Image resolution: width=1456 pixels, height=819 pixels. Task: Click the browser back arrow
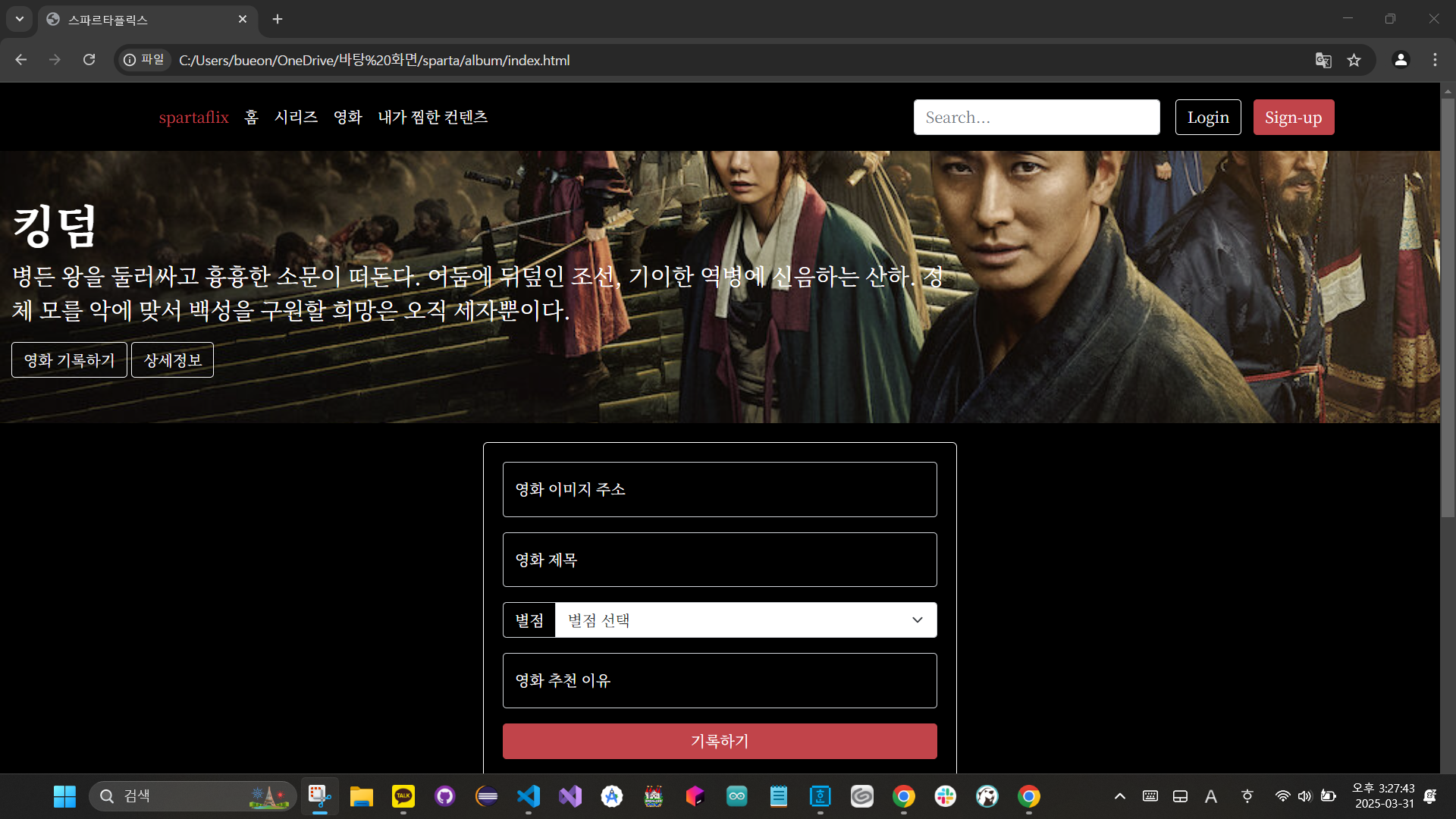click(x=20, y=60)
